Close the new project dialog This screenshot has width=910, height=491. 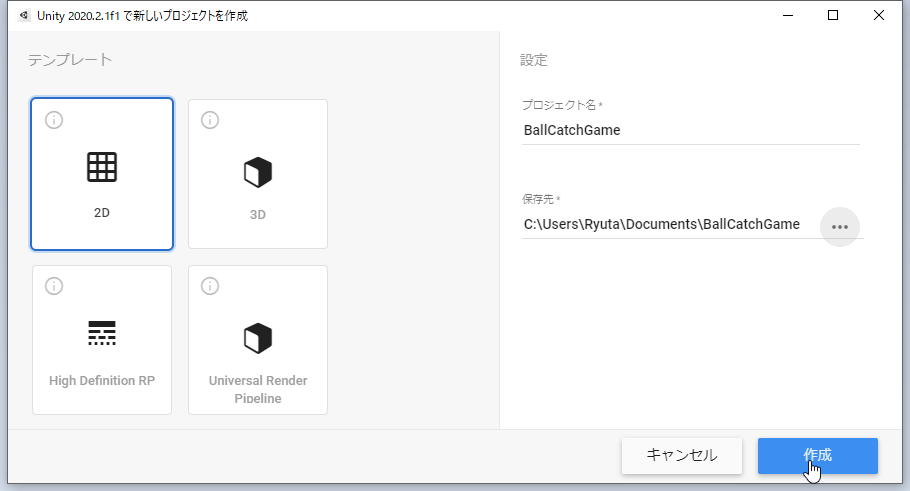point(879,16)
